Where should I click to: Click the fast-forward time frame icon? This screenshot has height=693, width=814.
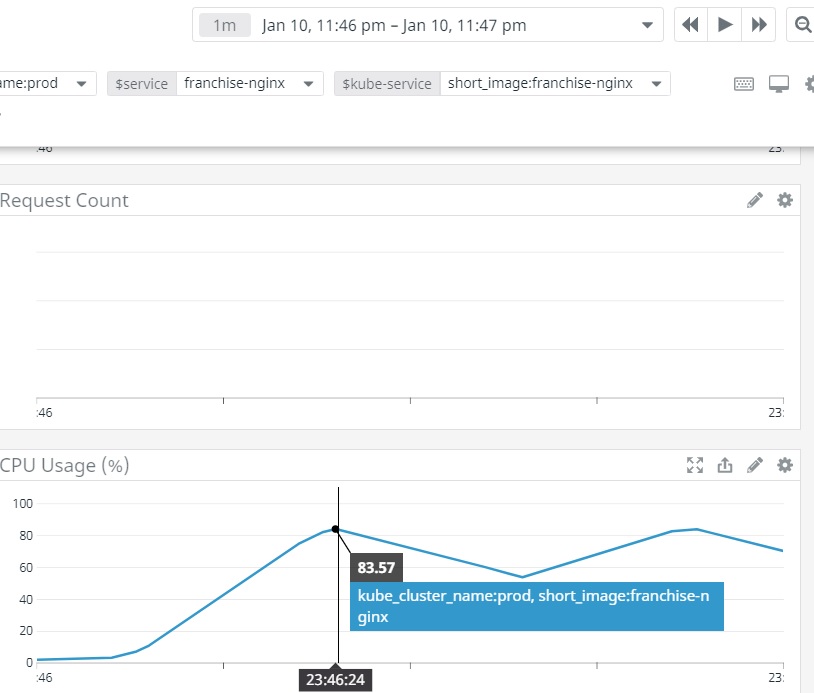point(759,25)
